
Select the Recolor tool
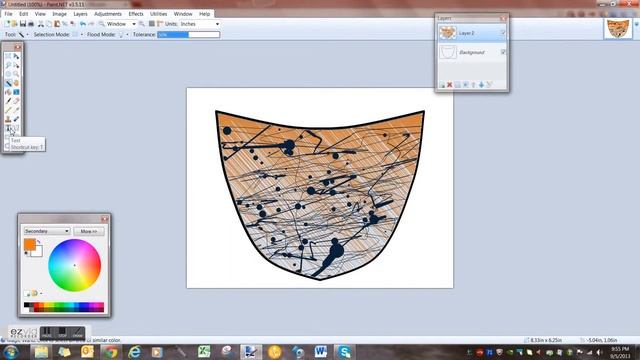(x=16, y=119)
